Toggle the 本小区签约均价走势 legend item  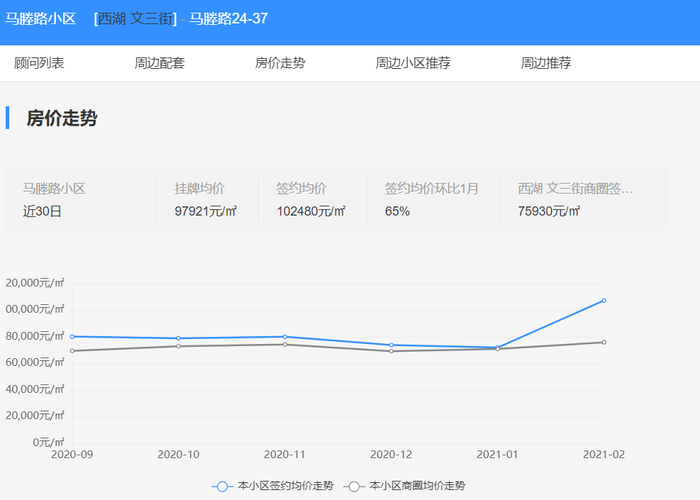(x=285, y=486)
